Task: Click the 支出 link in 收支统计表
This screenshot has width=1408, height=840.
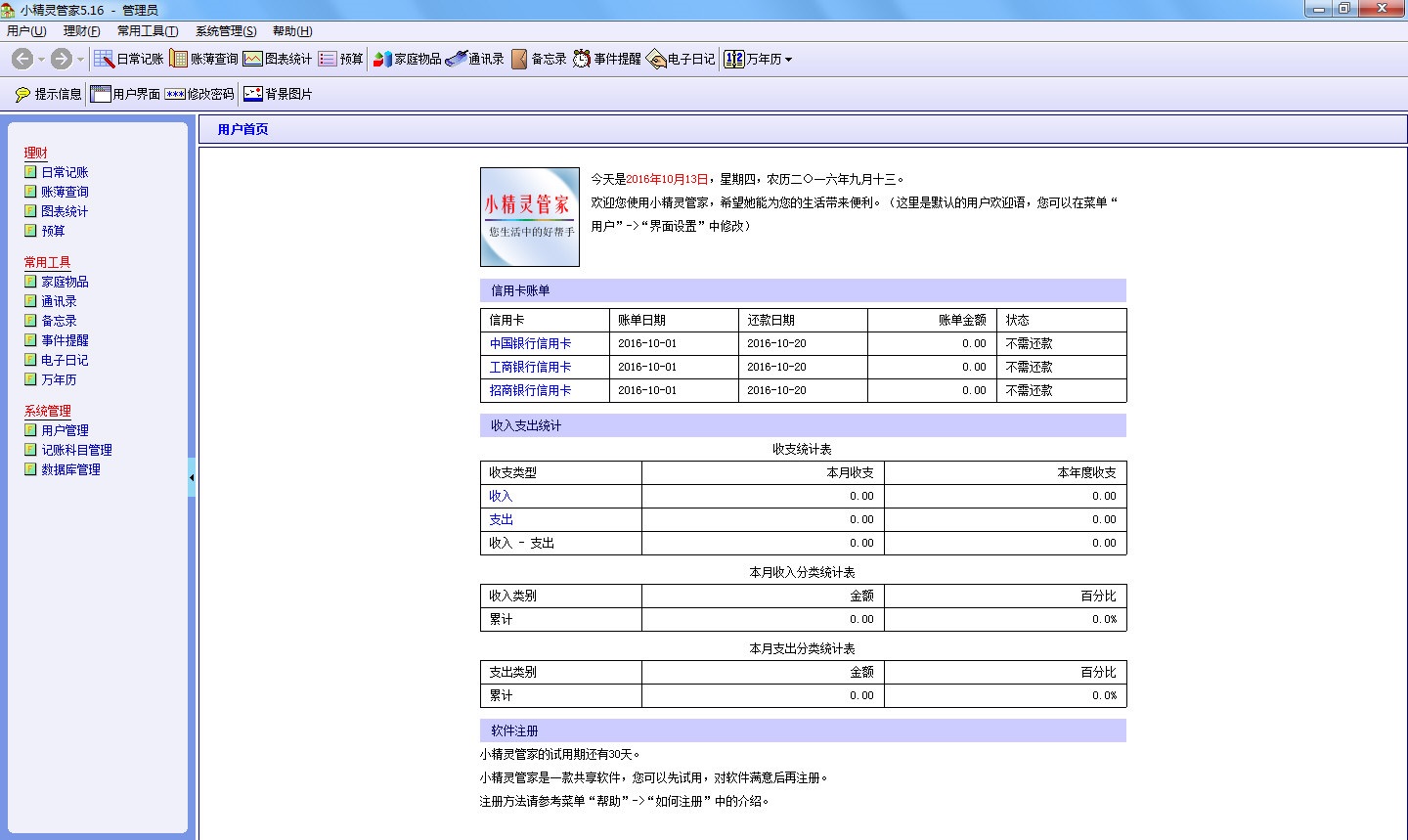Action: pyautogui.click(x=501, y=519)
